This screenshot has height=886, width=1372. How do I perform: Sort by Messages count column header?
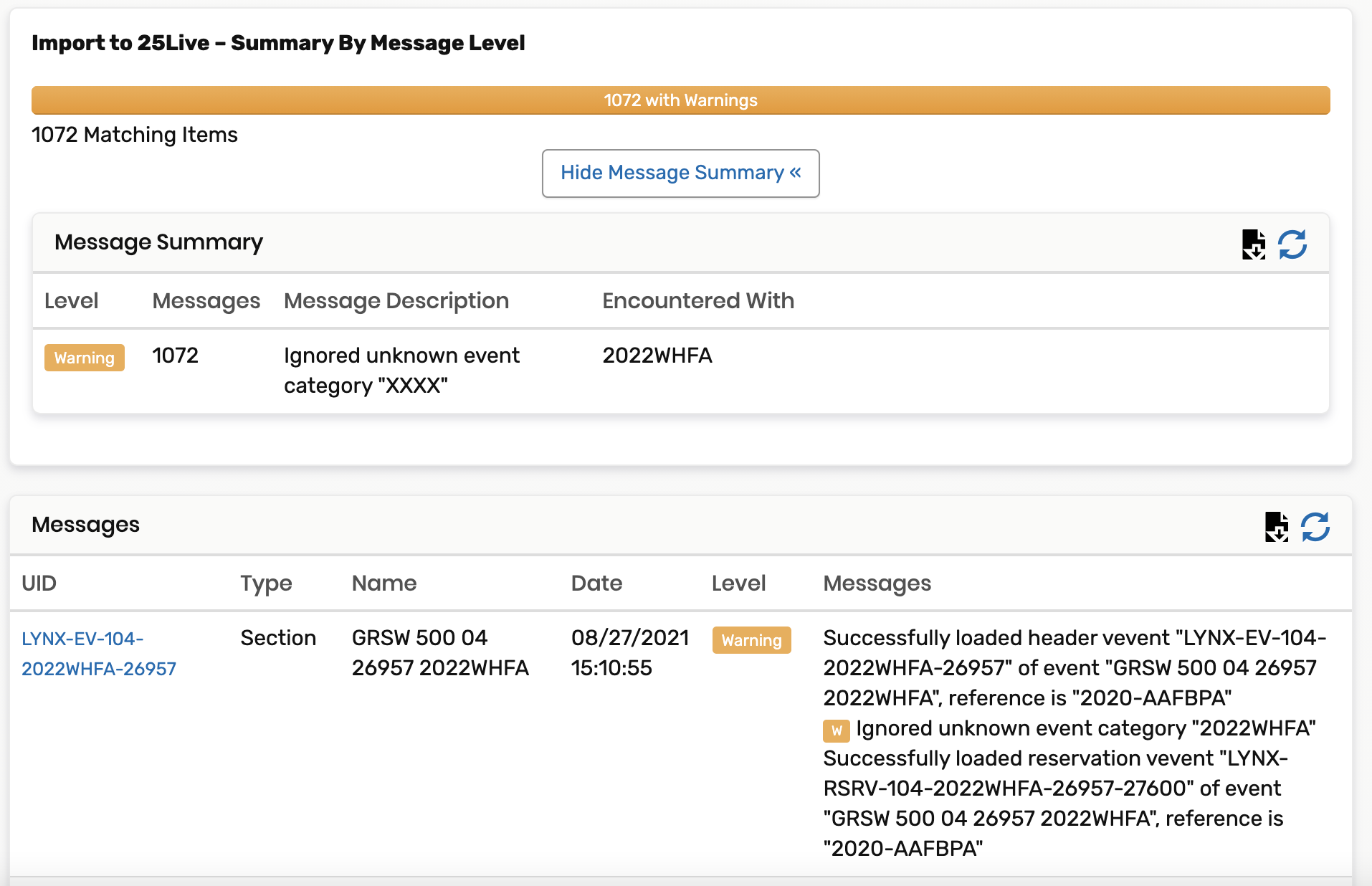tap(206, 301)
